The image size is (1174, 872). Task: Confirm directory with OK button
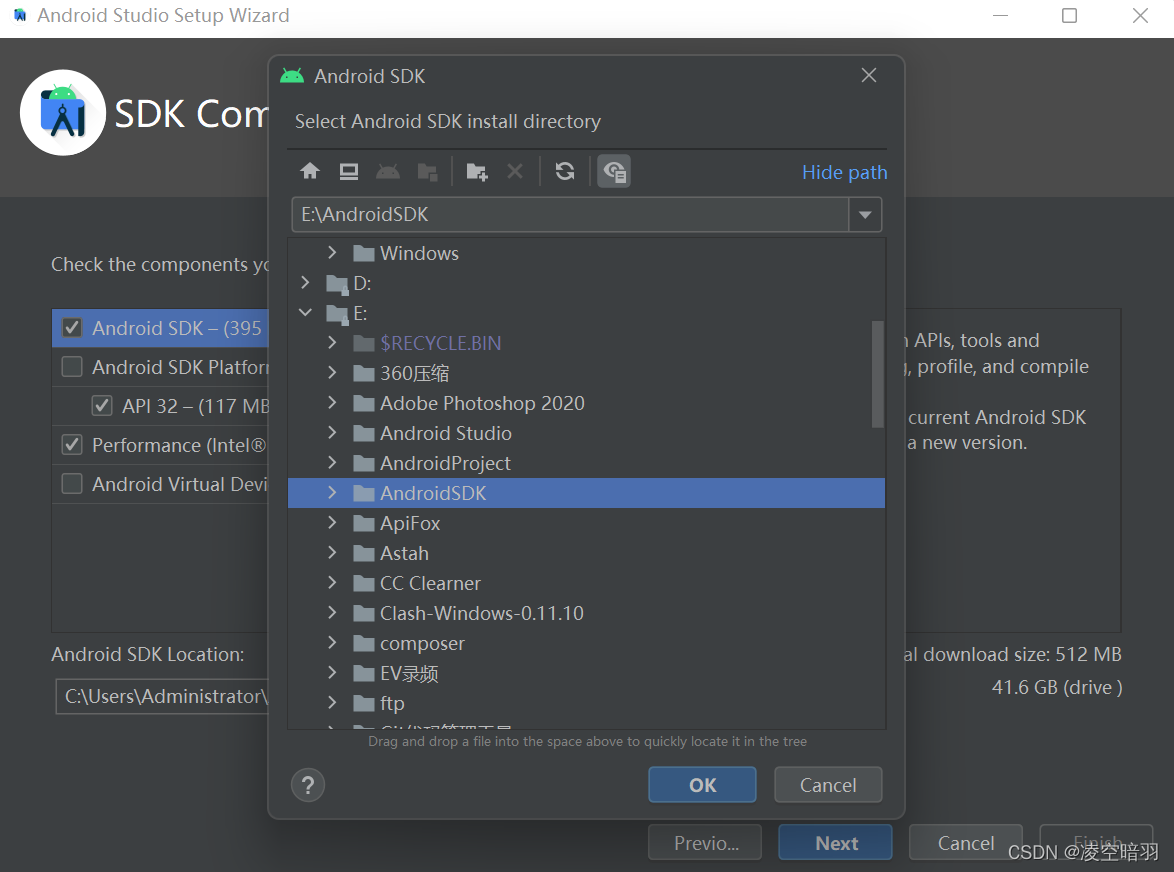pyautogui.click(x=702, y=784)
